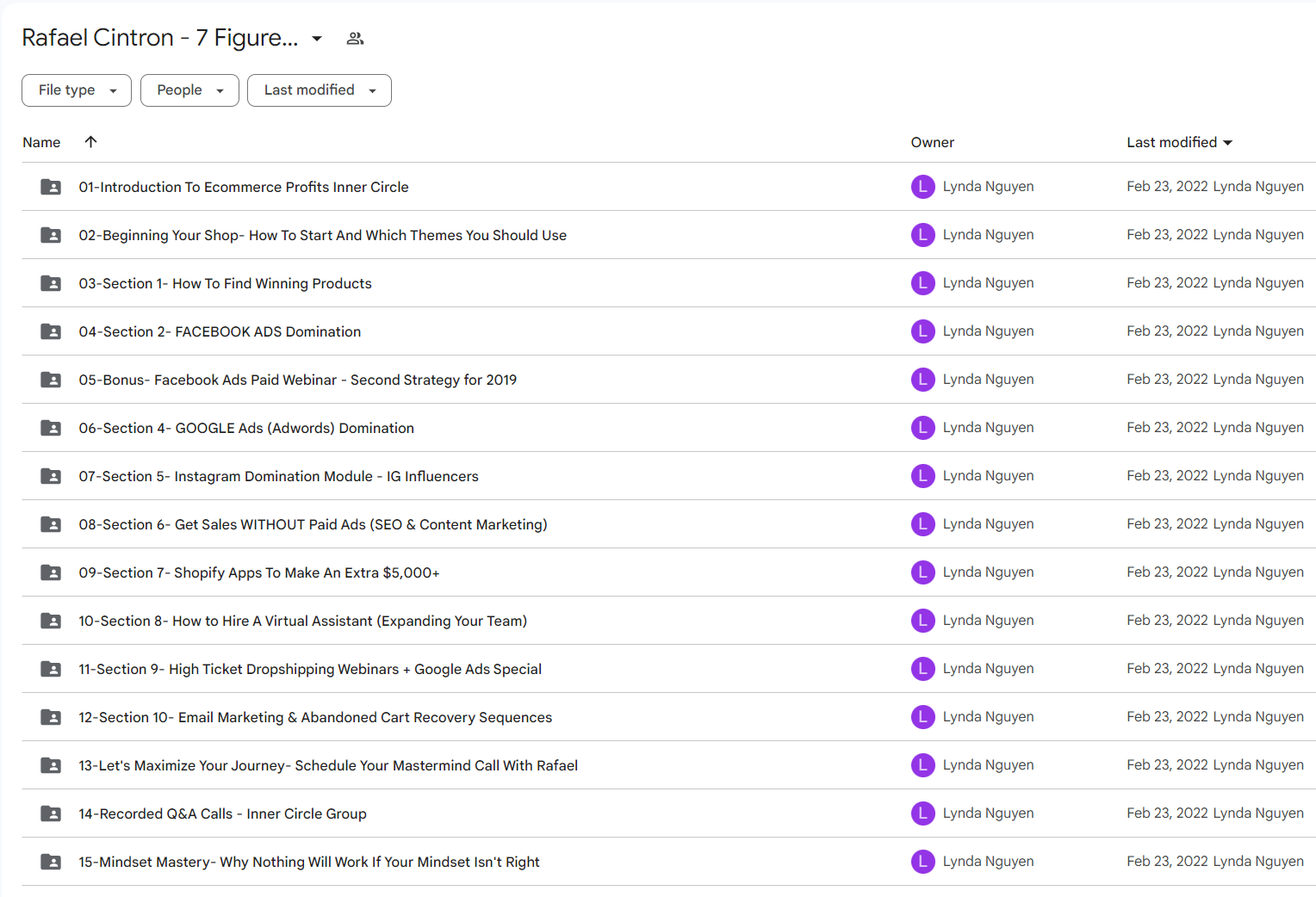1316x897 pixels.
Task: Click the Rafael Cintron - 7 Figure title
Action: point(160,38)
